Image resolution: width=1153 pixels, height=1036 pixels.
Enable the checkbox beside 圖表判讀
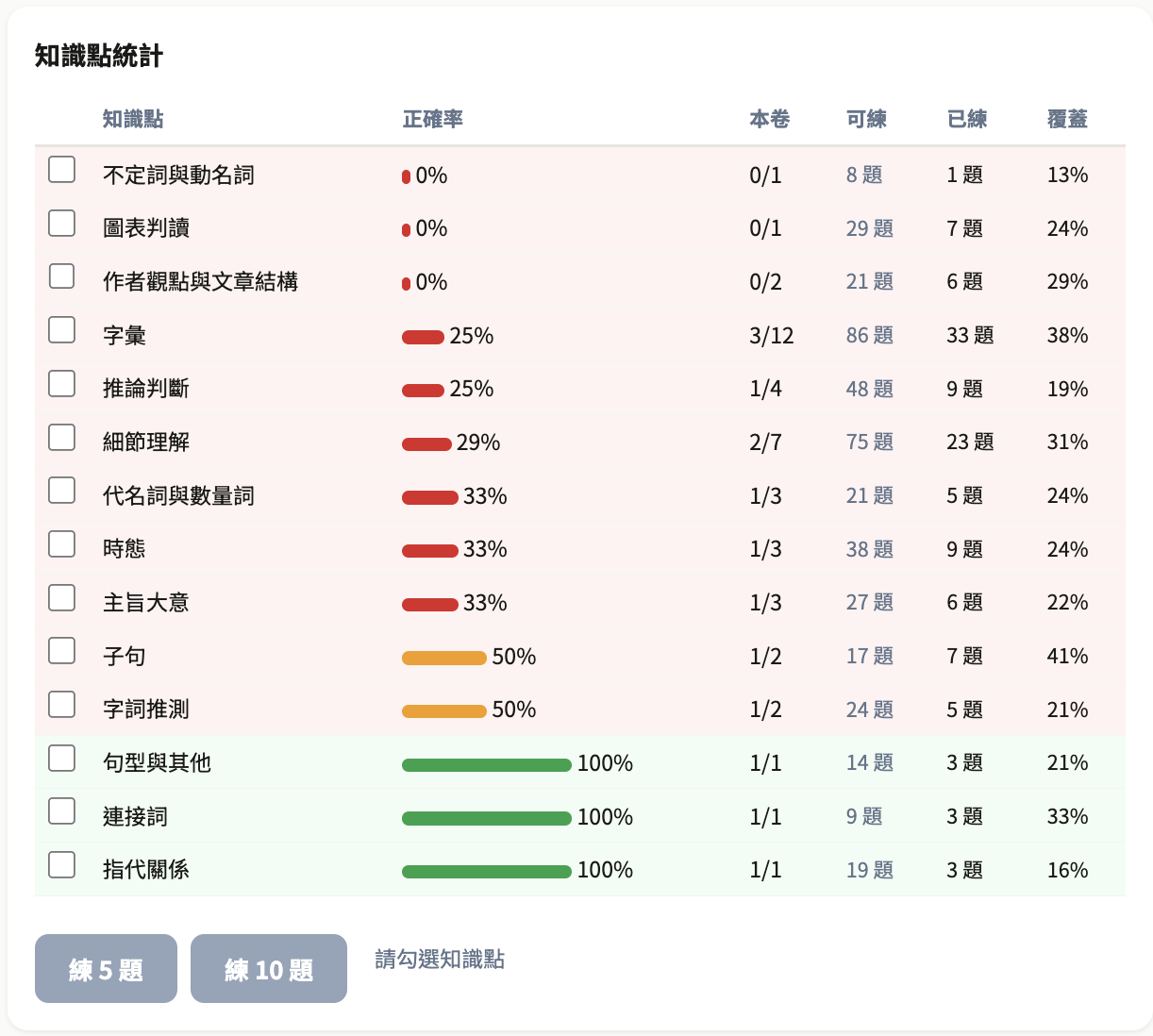pos(61,223)
